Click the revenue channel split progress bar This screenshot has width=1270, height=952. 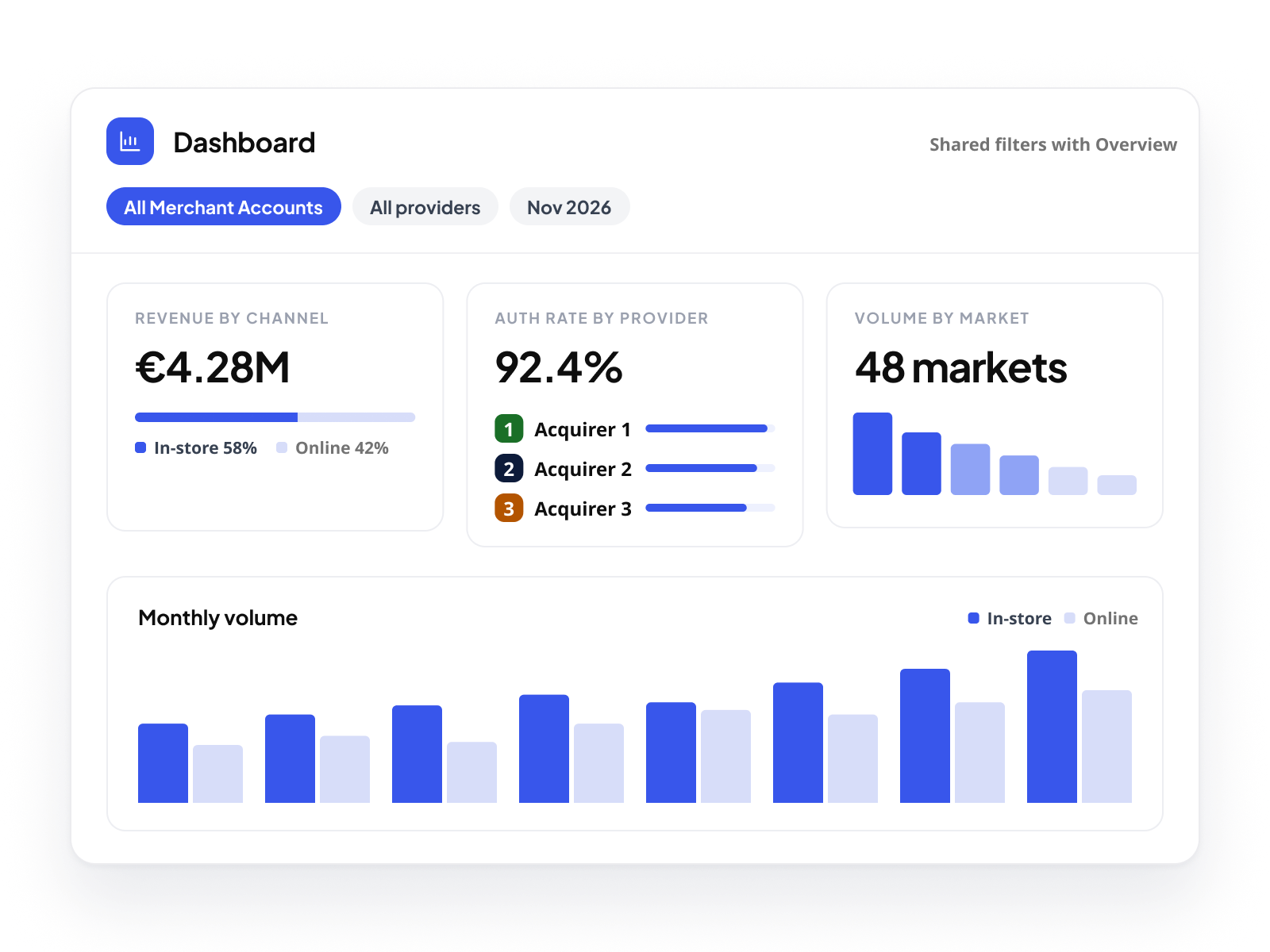[x=275, y=417]
